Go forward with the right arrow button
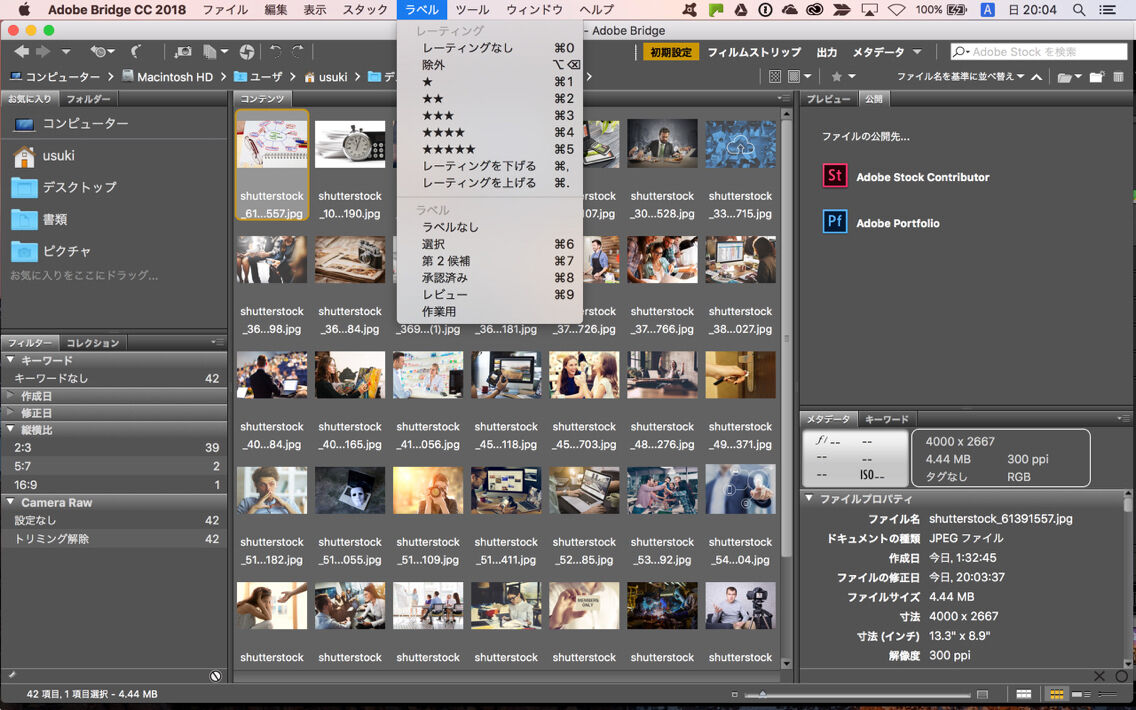 click(43, 51)
